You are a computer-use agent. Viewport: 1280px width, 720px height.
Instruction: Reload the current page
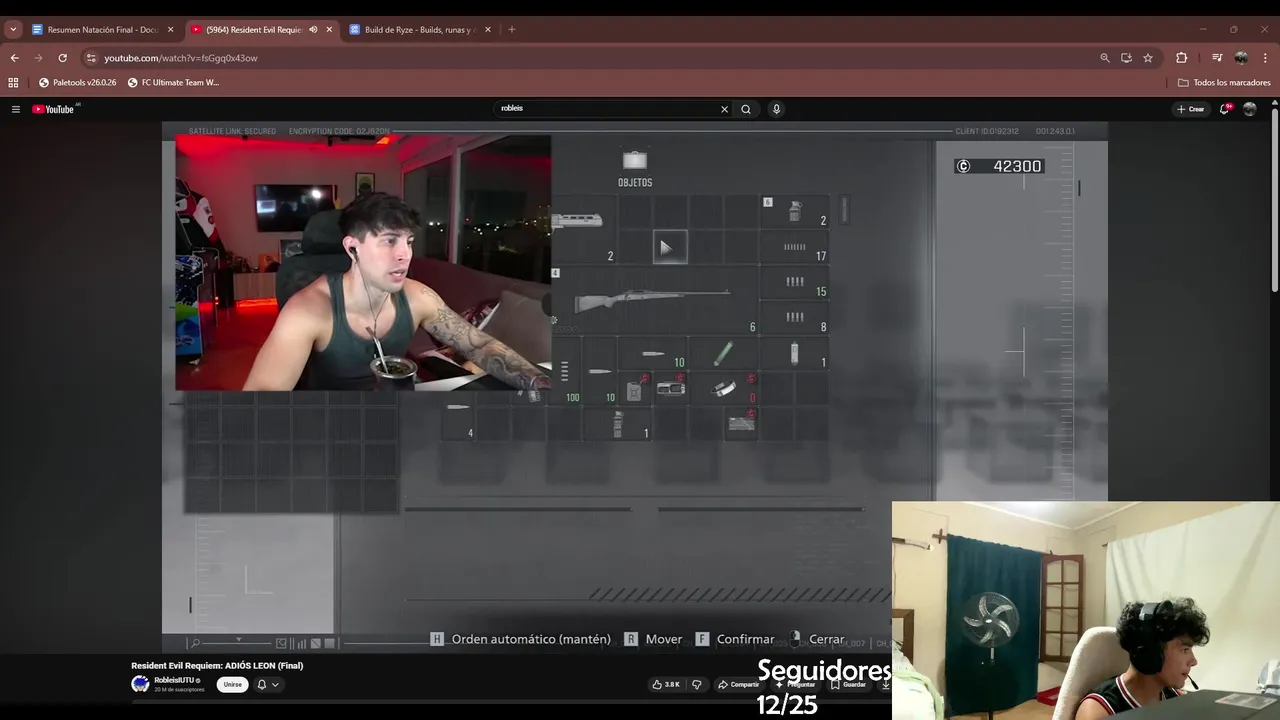(x=62, y=58)
